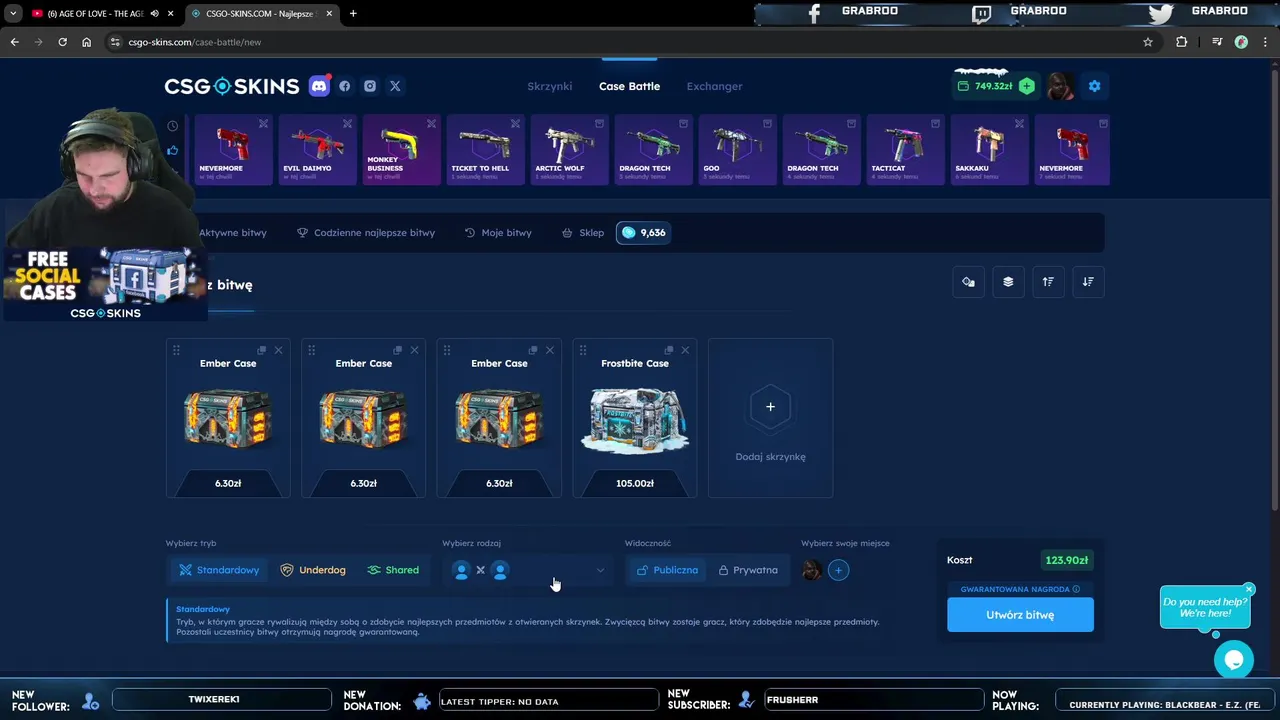The width and height of the screenshot is (1280, 720).
Task: Duplicate the Frostbite Case
Action: point(669,350)
